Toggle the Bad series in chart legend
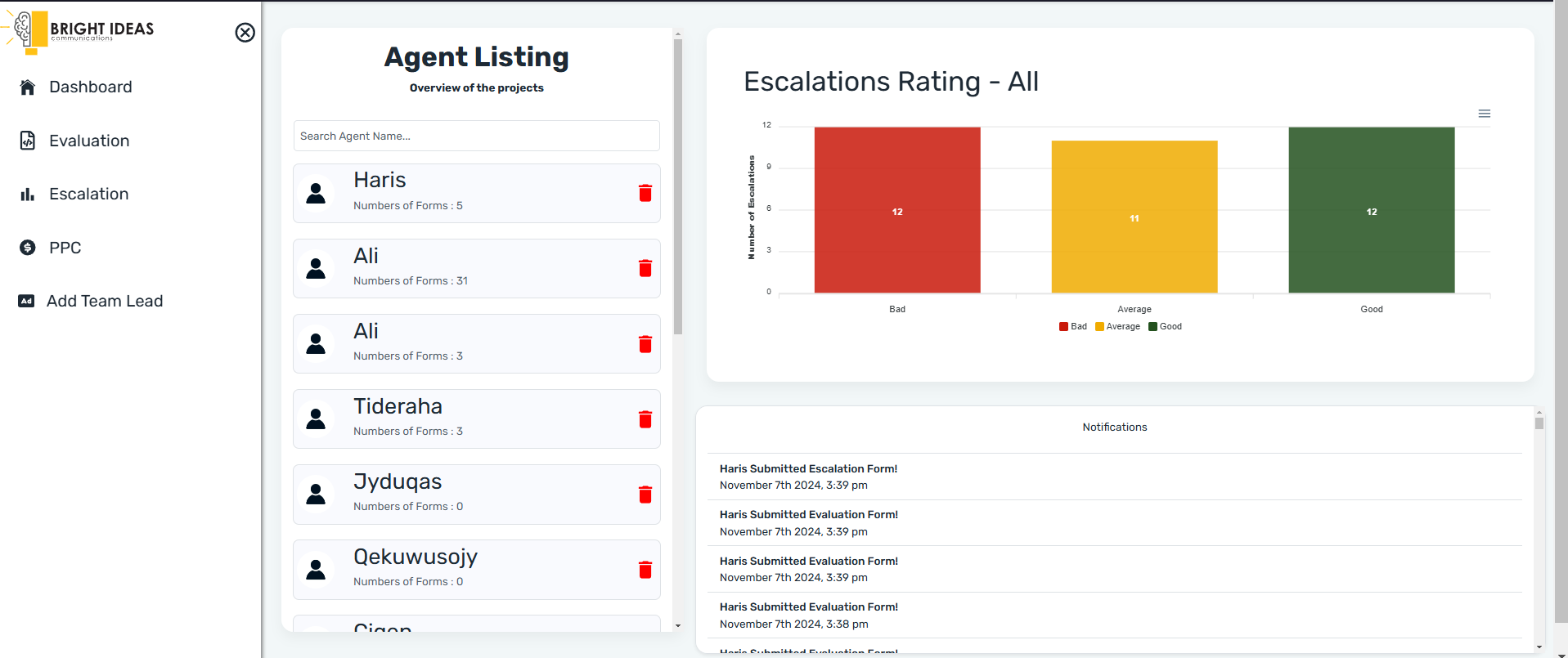1568x658 pixels. pos(1073,327)
